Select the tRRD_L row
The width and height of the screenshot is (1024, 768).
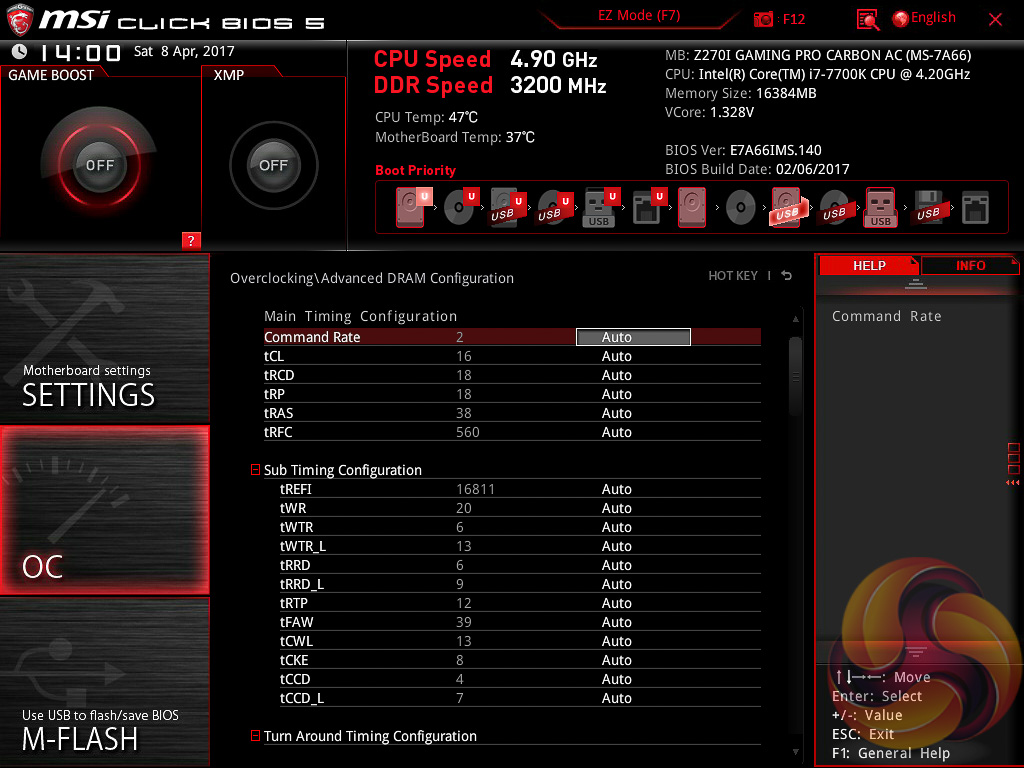point(520,584)
